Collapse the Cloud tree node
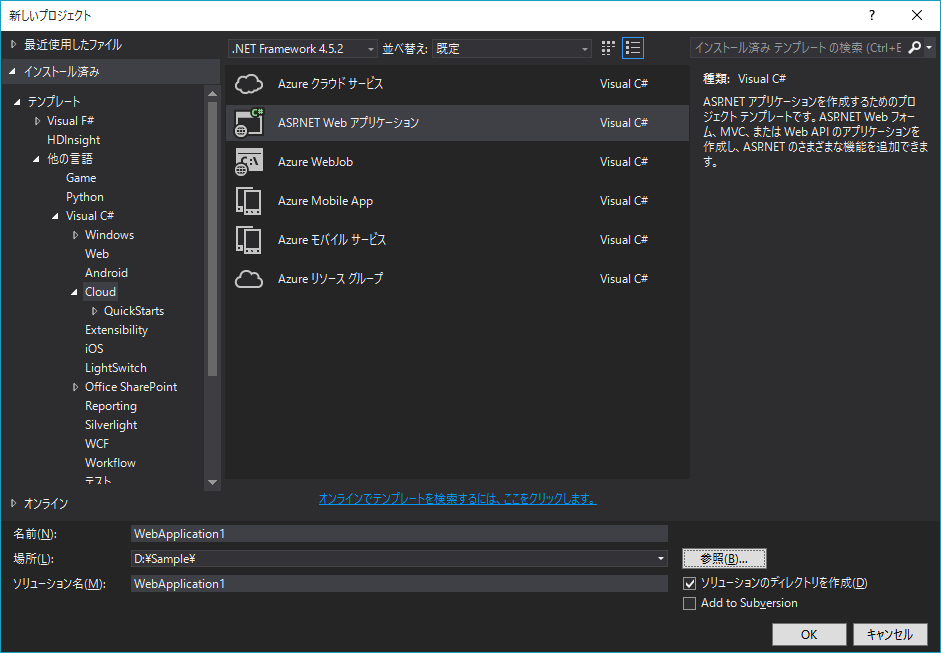 coord(74,292)
